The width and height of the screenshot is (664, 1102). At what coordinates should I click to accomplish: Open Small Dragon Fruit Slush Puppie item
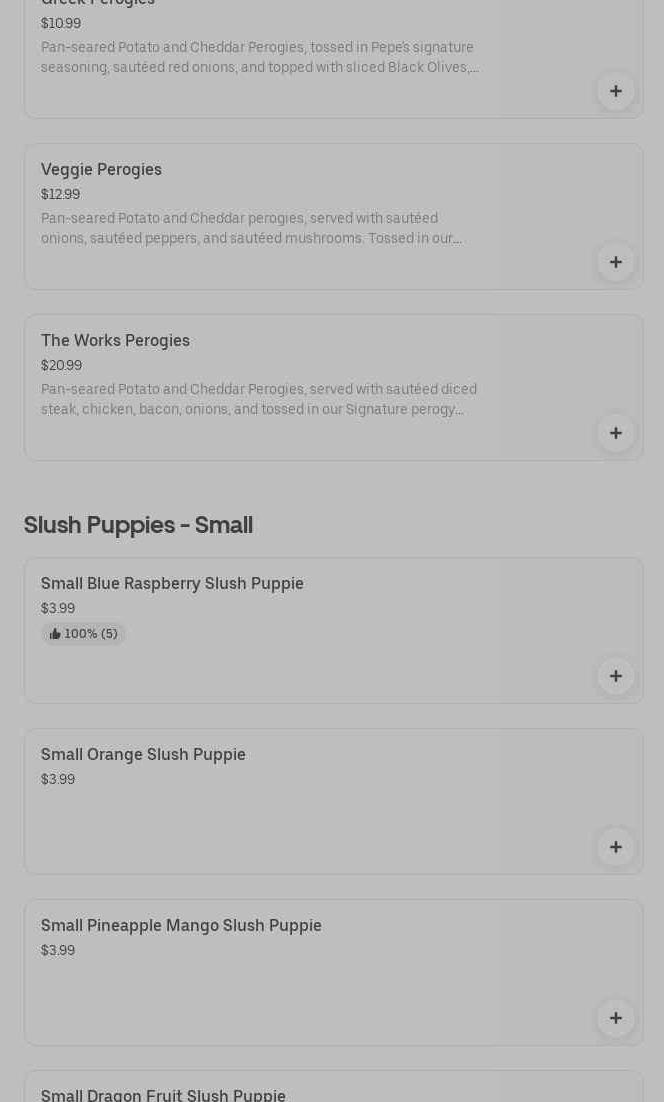tap(163, 1094)
